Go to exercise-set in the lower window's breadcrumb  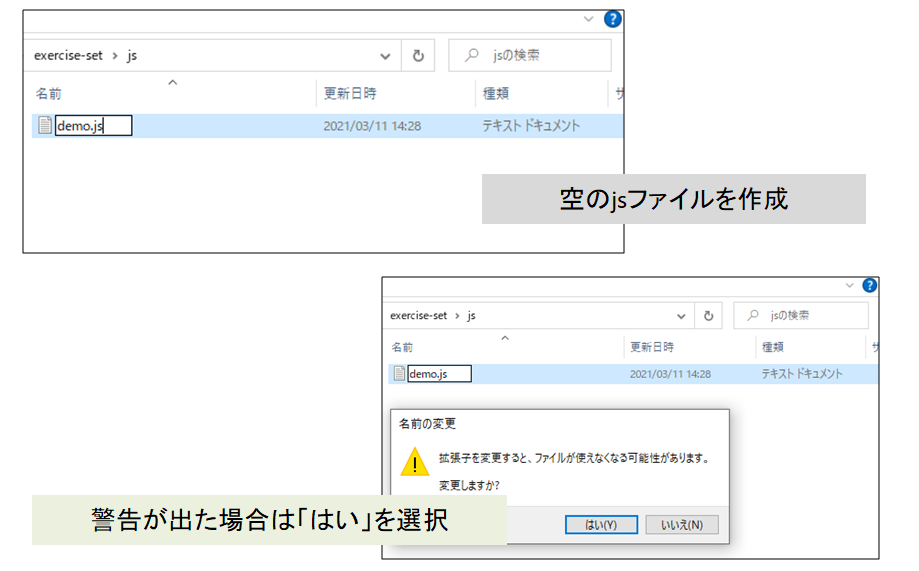tap(418, 315)
